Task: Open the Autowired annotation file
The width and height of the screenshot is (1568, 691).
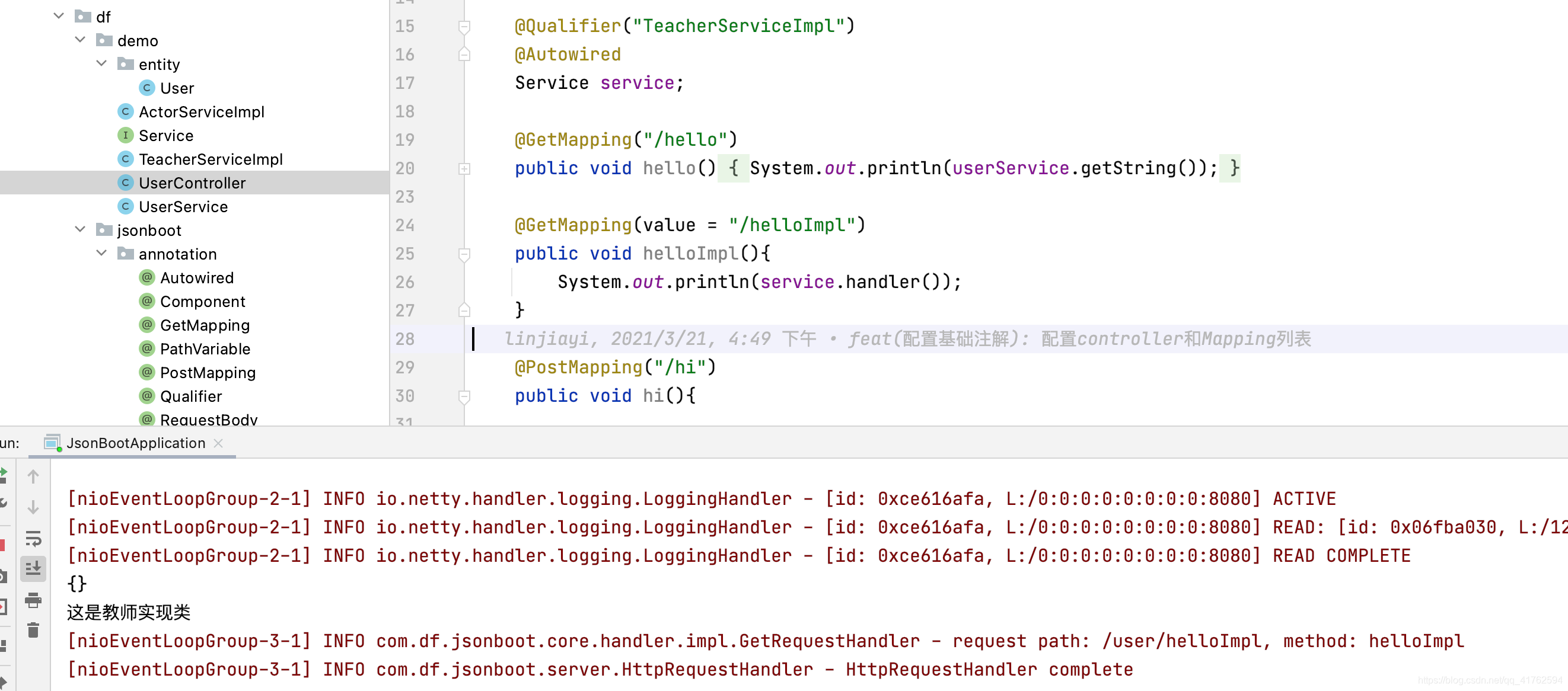Action: coord(197,278)
